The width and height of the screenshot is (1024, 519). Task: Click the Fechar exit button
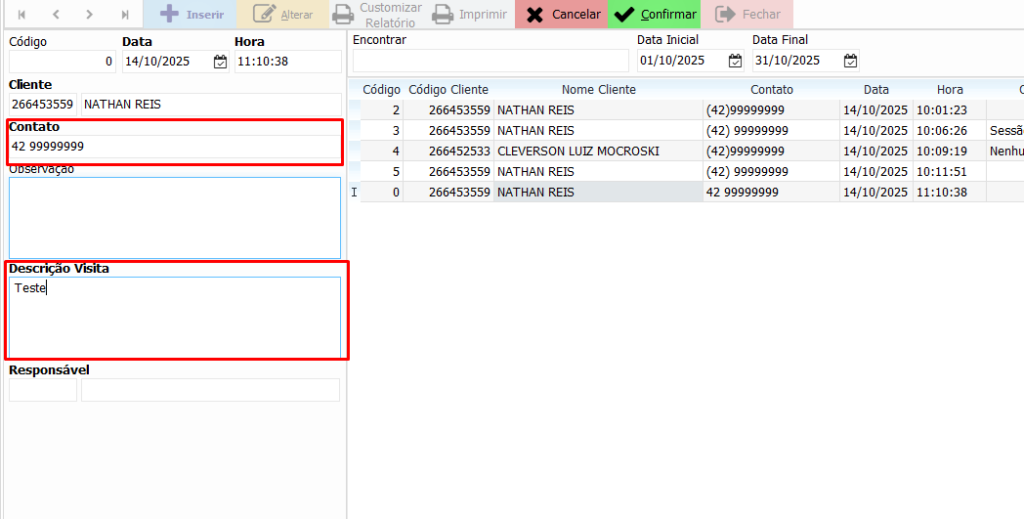tap(747, 15)
